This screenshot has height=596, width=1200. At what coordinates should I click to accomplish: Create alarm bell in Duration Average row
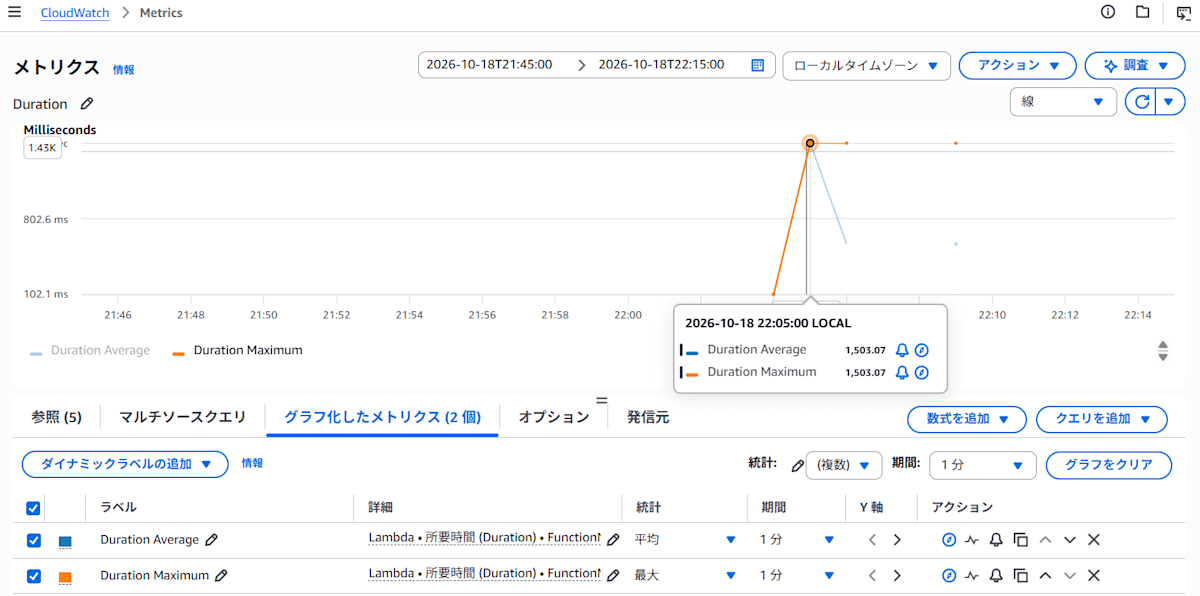(996, 540)
